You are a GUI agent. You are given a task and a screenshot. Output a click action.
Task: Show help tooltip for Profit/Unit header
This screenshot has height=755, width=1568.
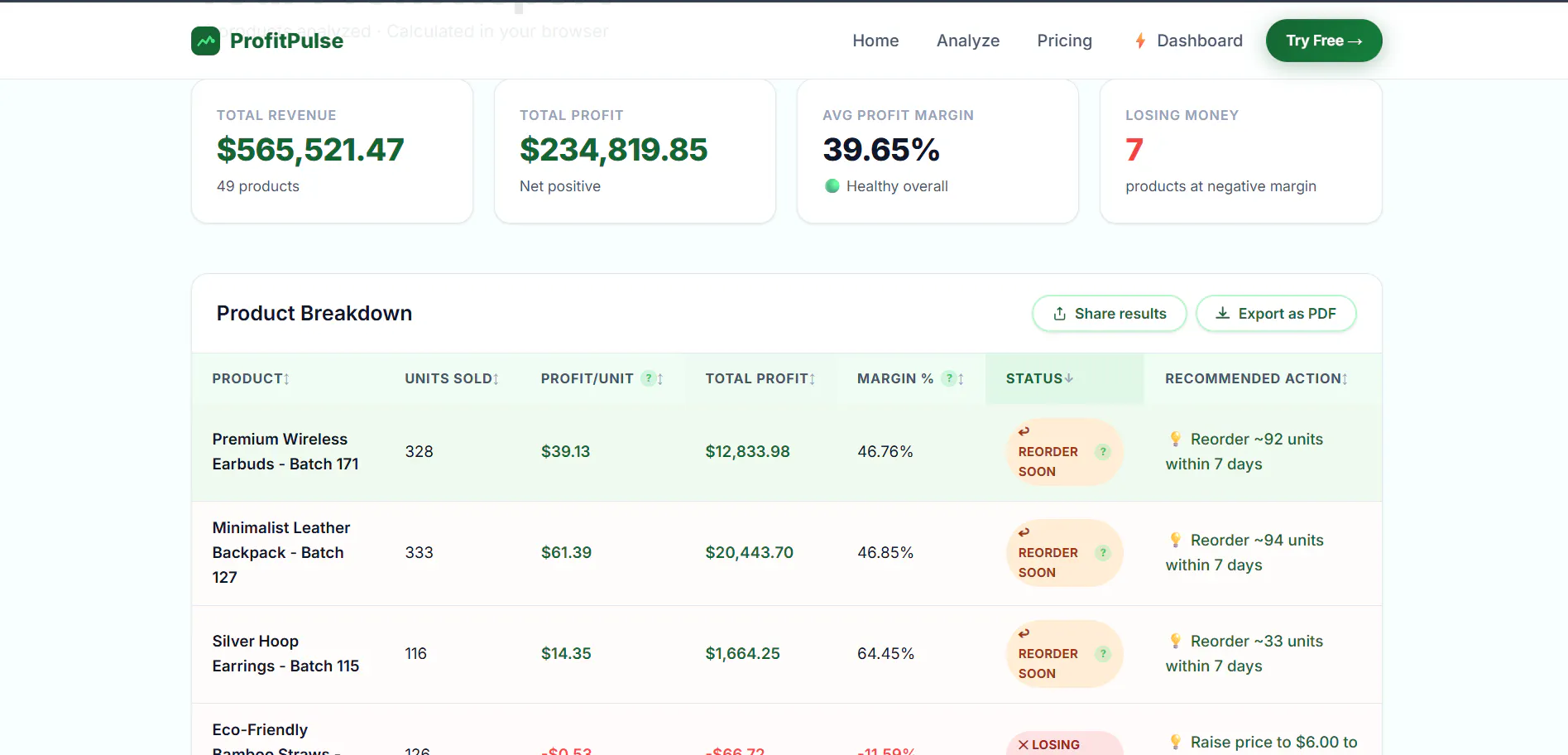pos(649,378)
